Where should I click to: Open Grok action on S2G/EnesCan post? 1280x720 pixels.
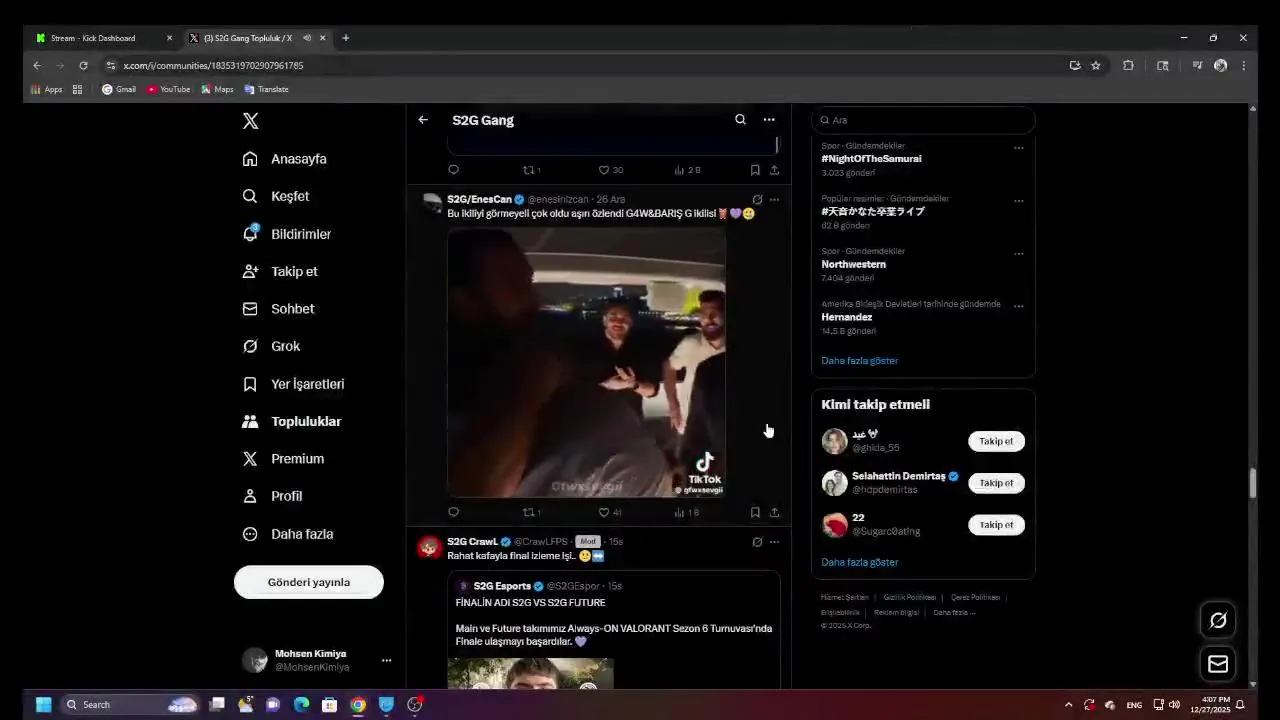(757, 200)
